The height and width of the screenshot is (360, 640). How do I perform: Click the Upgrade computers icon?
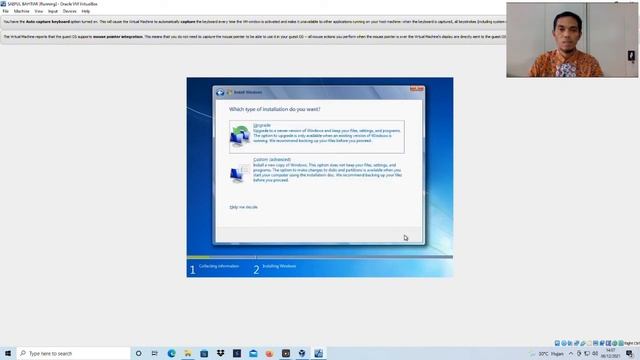coord(240,136)
